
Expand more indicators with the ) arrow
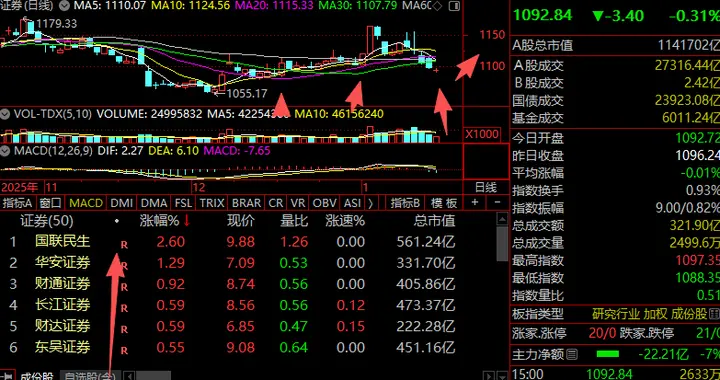click(x=370, y=203)
